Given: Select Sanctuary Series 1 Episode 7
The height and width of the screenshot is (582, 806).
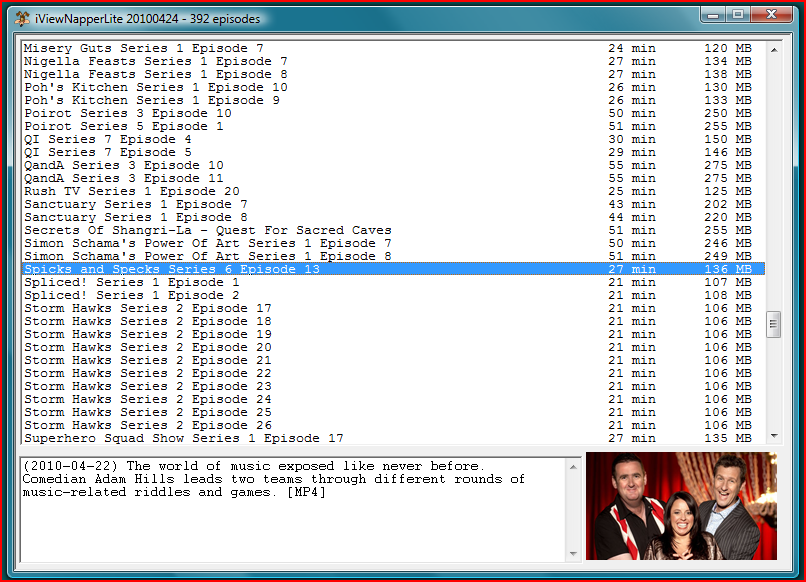Looking at the screenshot, I should (x=394, y=204).
